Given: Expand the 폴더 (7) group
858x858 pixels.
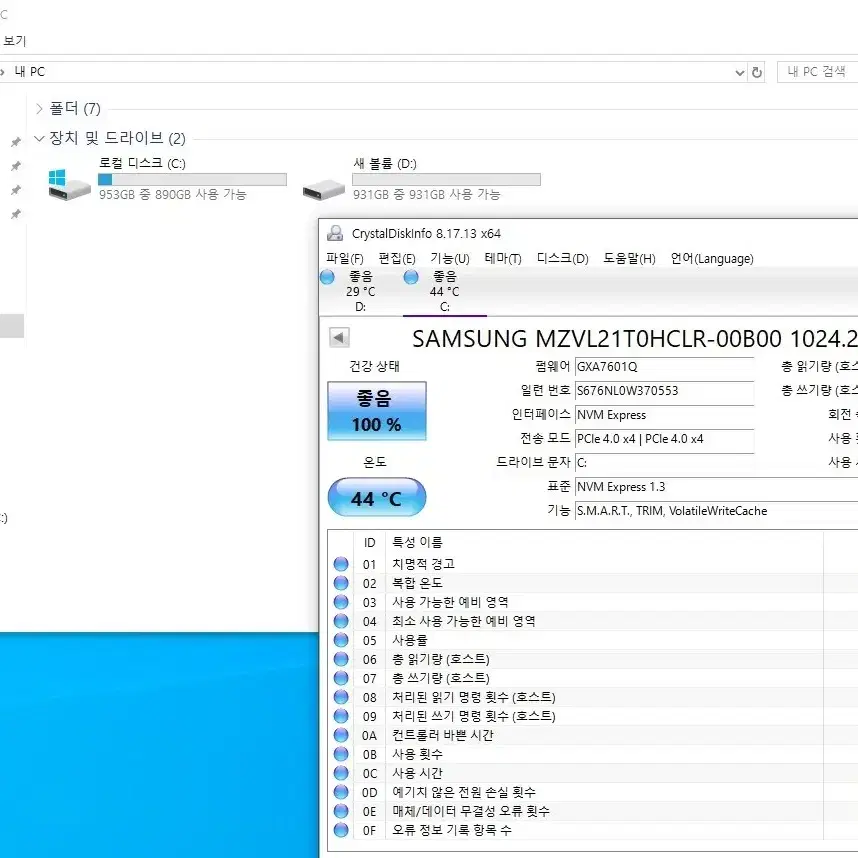Looking at the screenshot, I should click(x=39, y=109).
